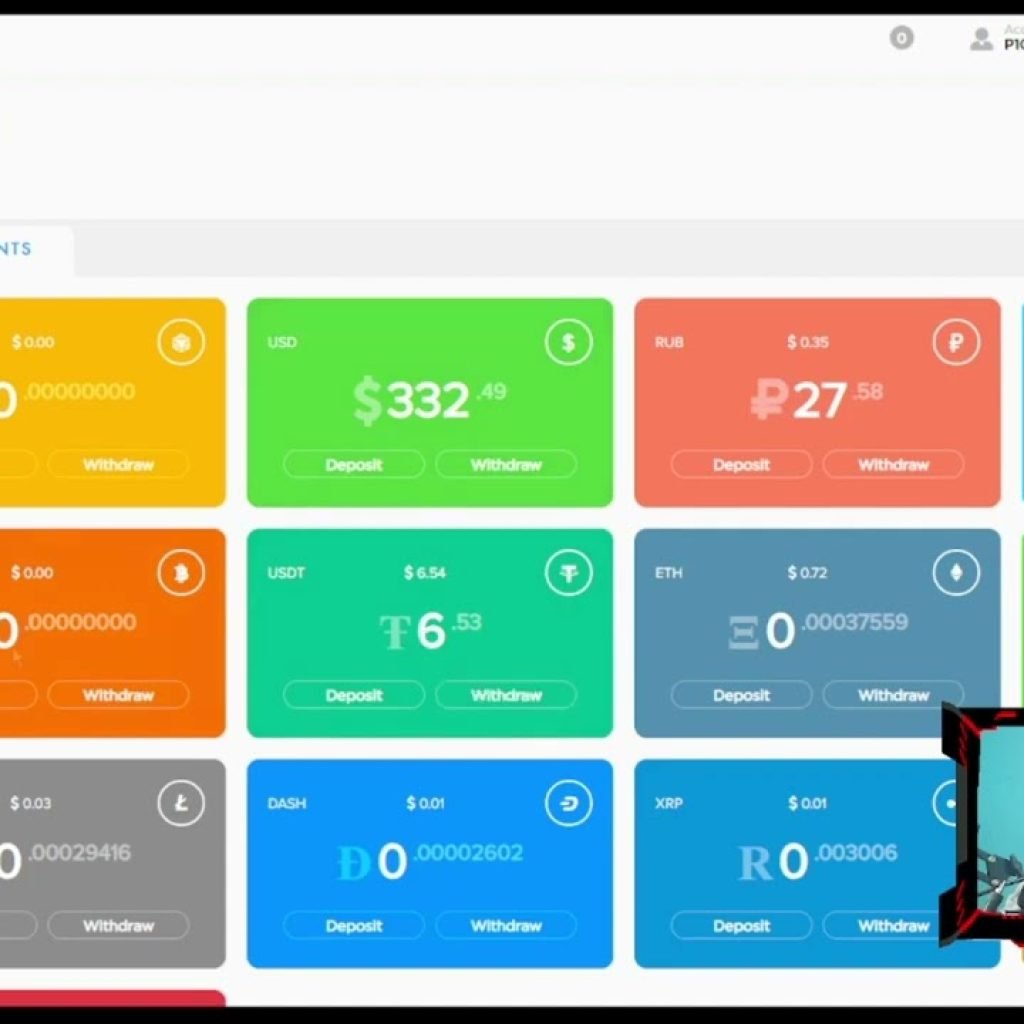Click the notification counter badge showing 0
The image size is (1024, 1024).
(901, 39)
